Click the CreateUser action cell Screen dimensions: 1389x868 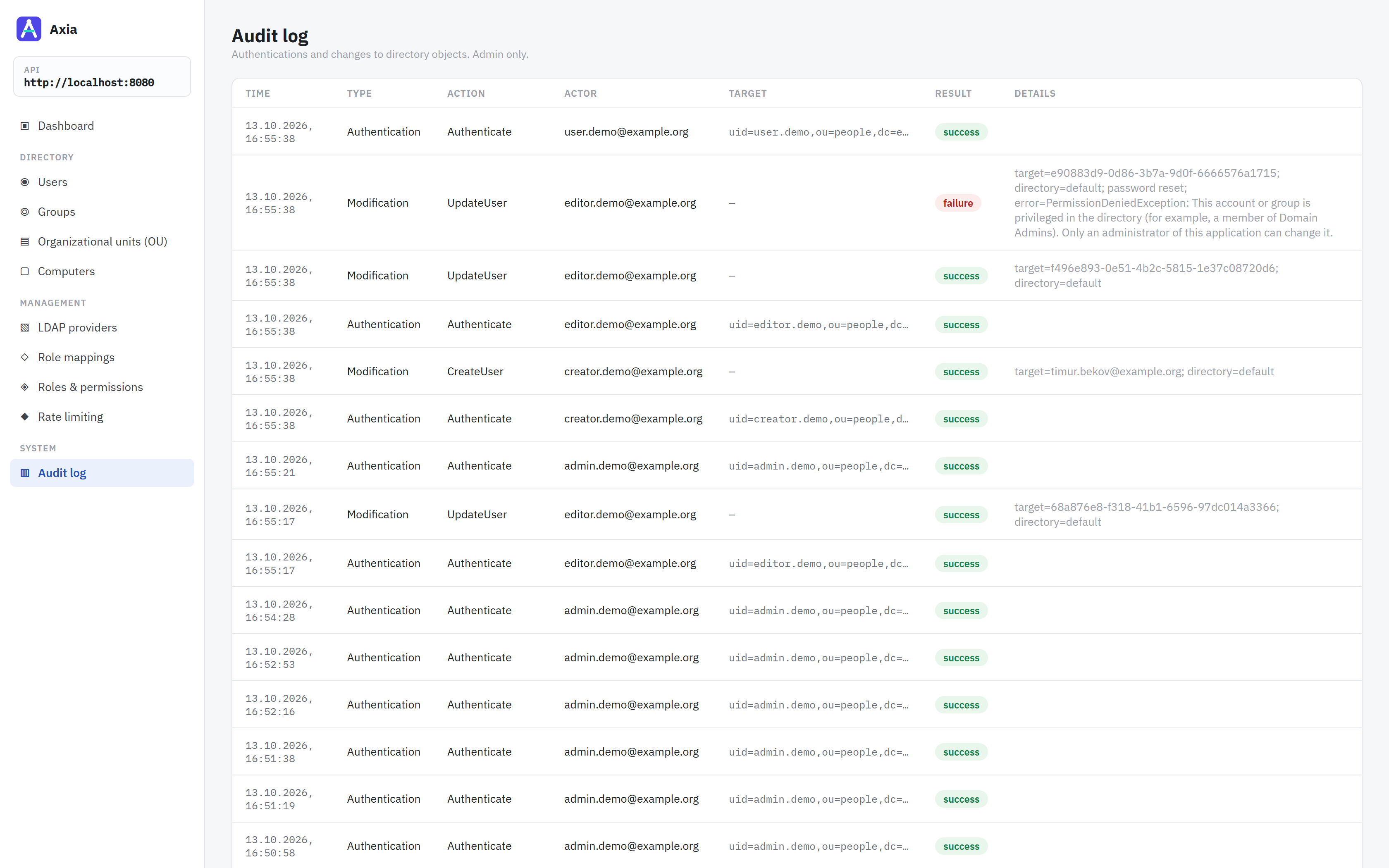click(x=475, y=372)
